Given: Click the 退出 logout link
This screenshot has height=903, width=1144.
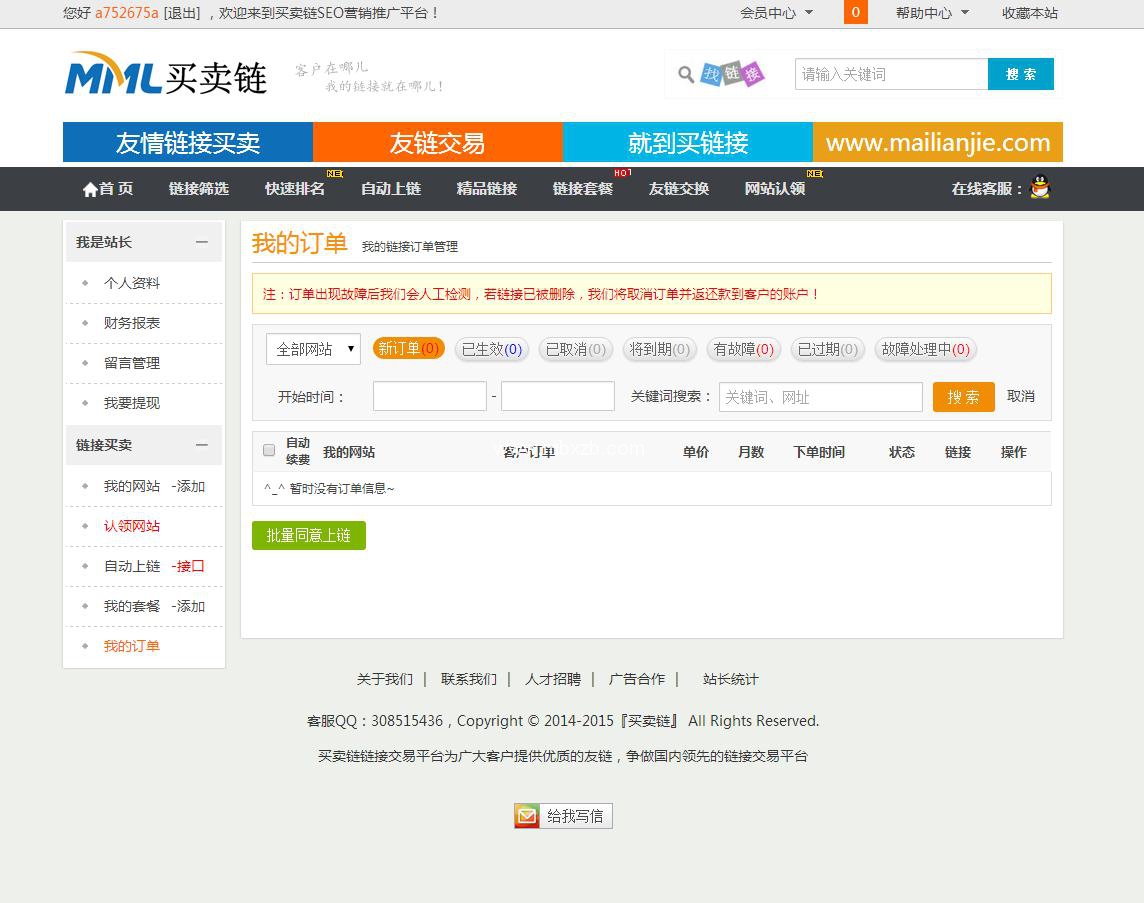Looking at the screenshot, I should coord(182,12).
